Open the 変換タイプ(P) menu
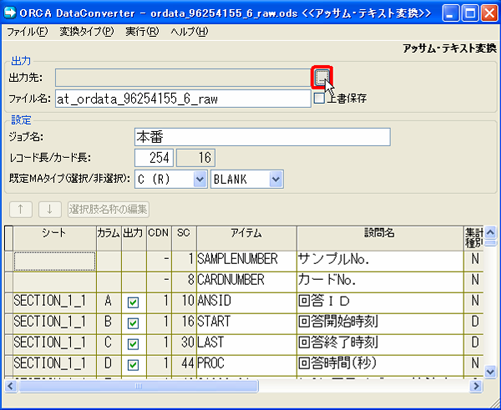 [x=87, y=32]
